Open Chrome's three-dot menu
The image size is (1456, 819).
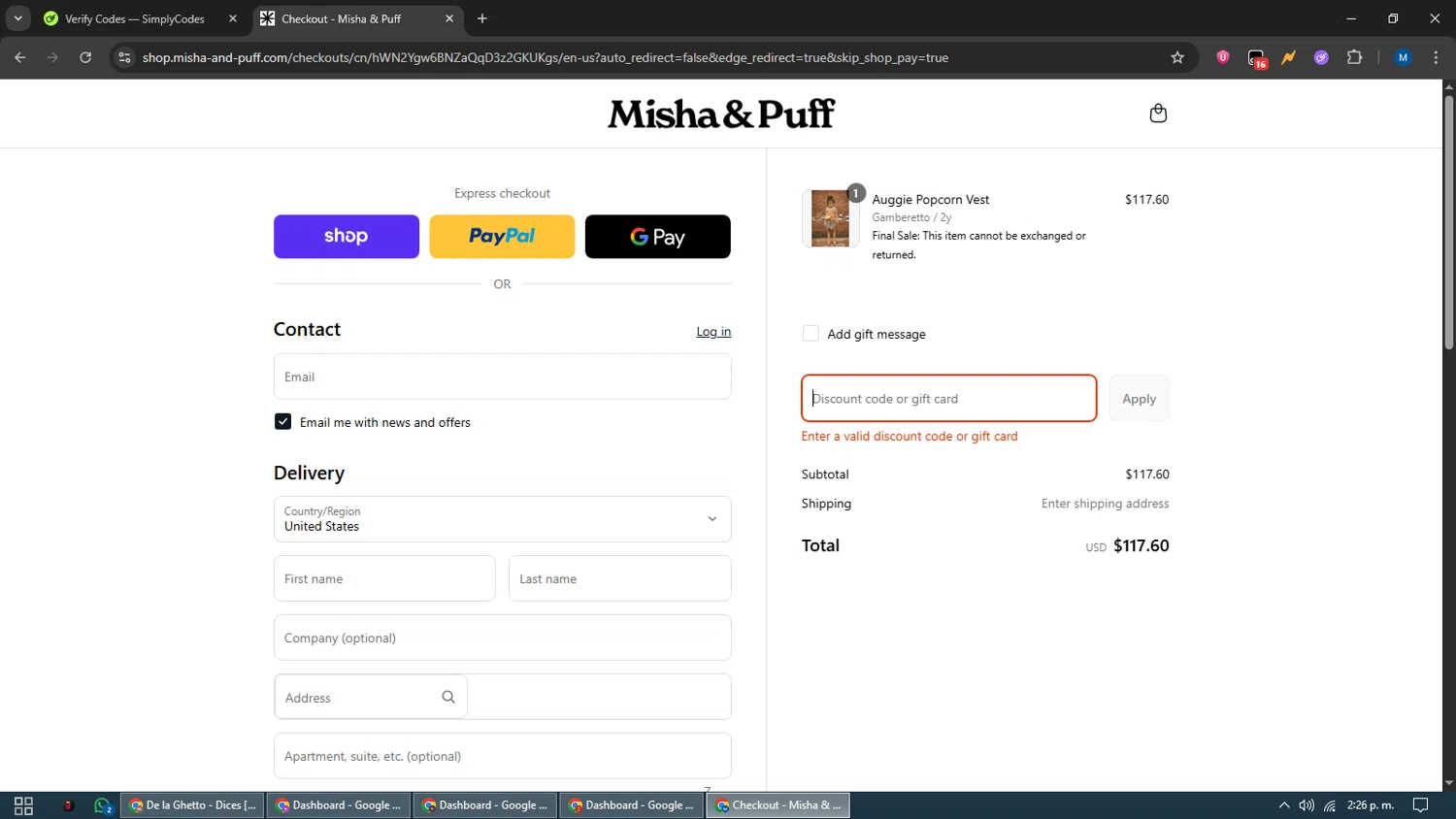pyautogui.click(x=1436, y=57)
